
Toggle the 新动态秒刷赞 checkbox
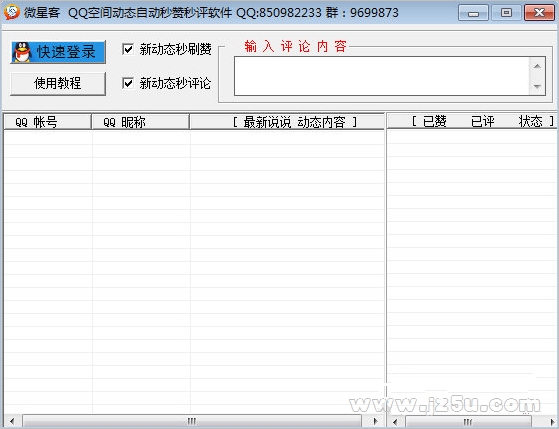click(x=128, y=49)
